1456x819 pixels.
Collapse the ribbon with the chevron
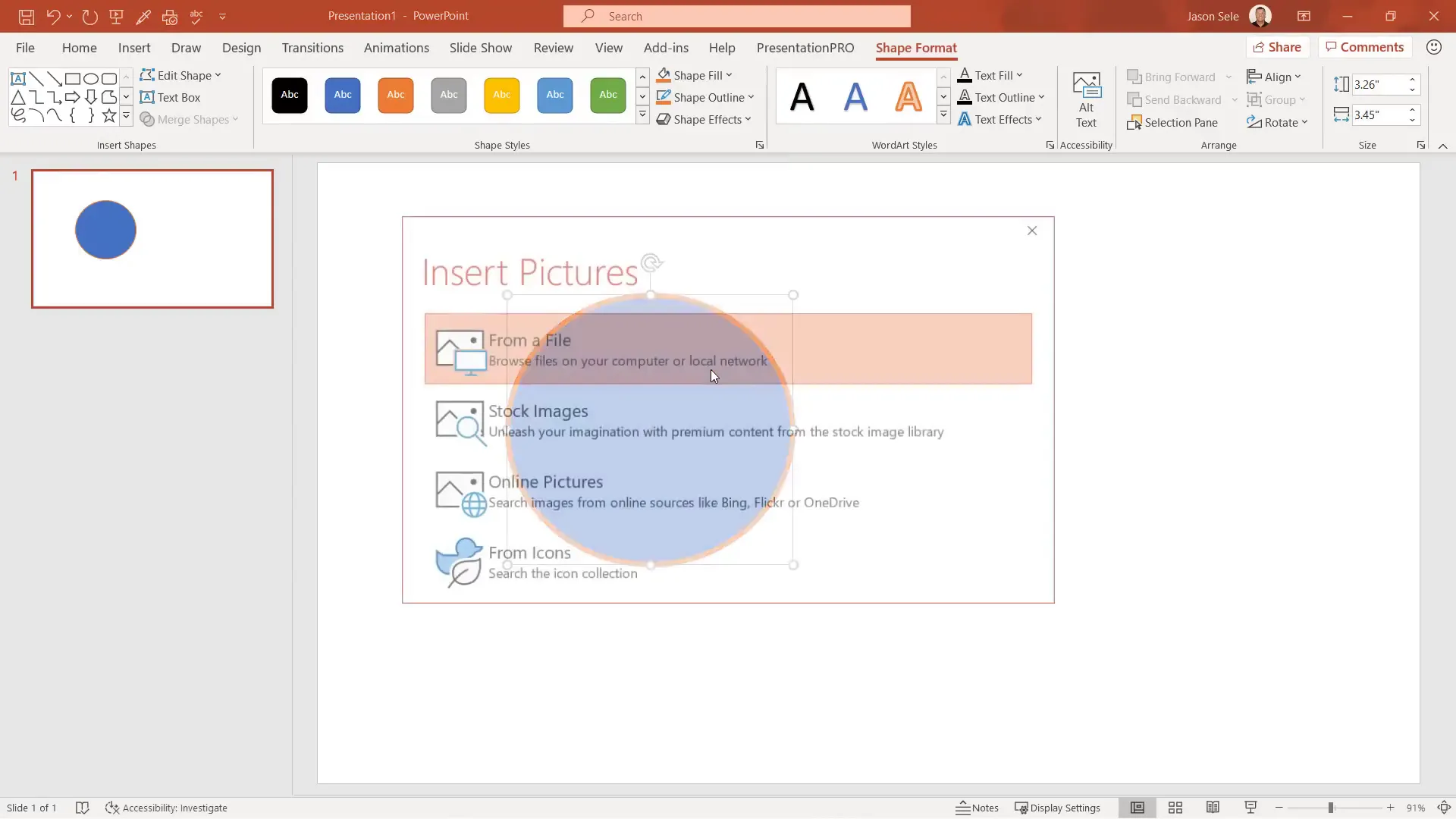[1442, 146]
